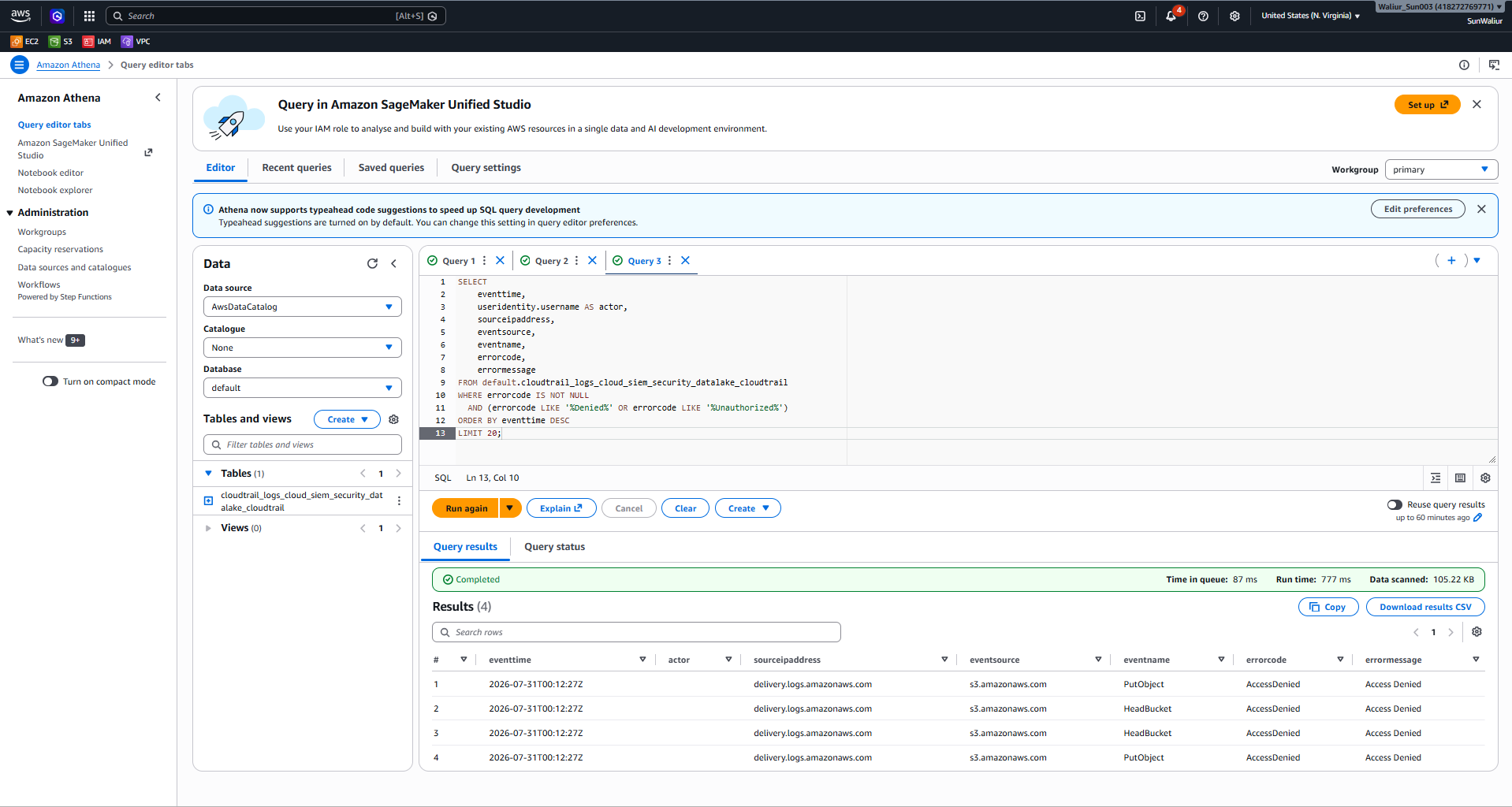Image resolution: width=1512 pixels, height=807 pixels.
Task: Open the region selector N. Virginia
Action: click(1310, 16)
